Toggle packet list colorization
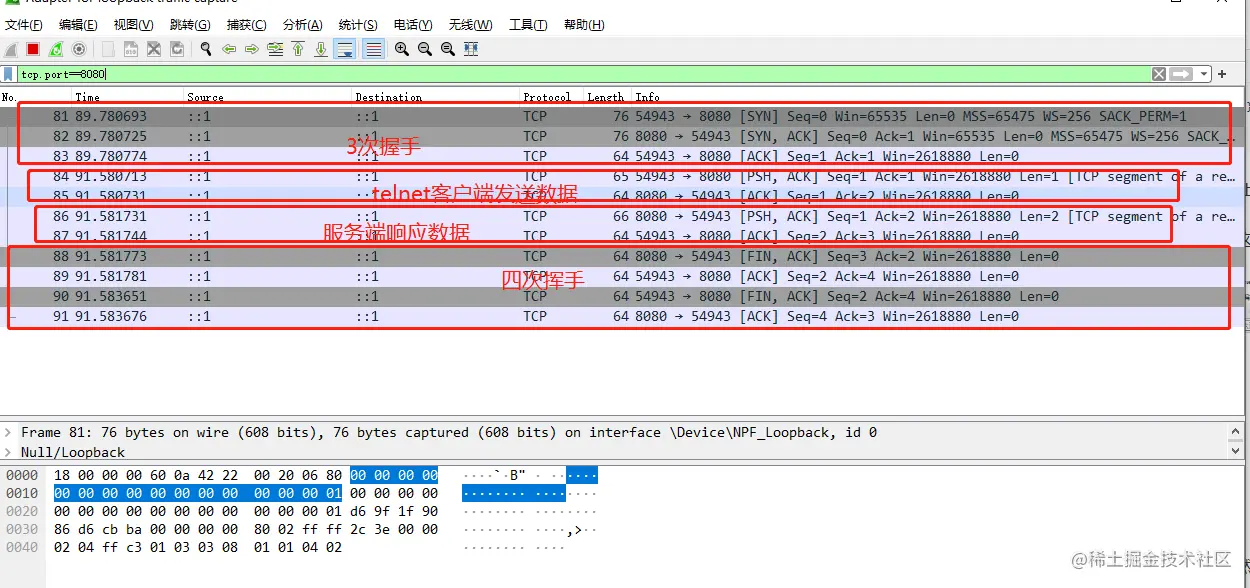 point(373,49)
